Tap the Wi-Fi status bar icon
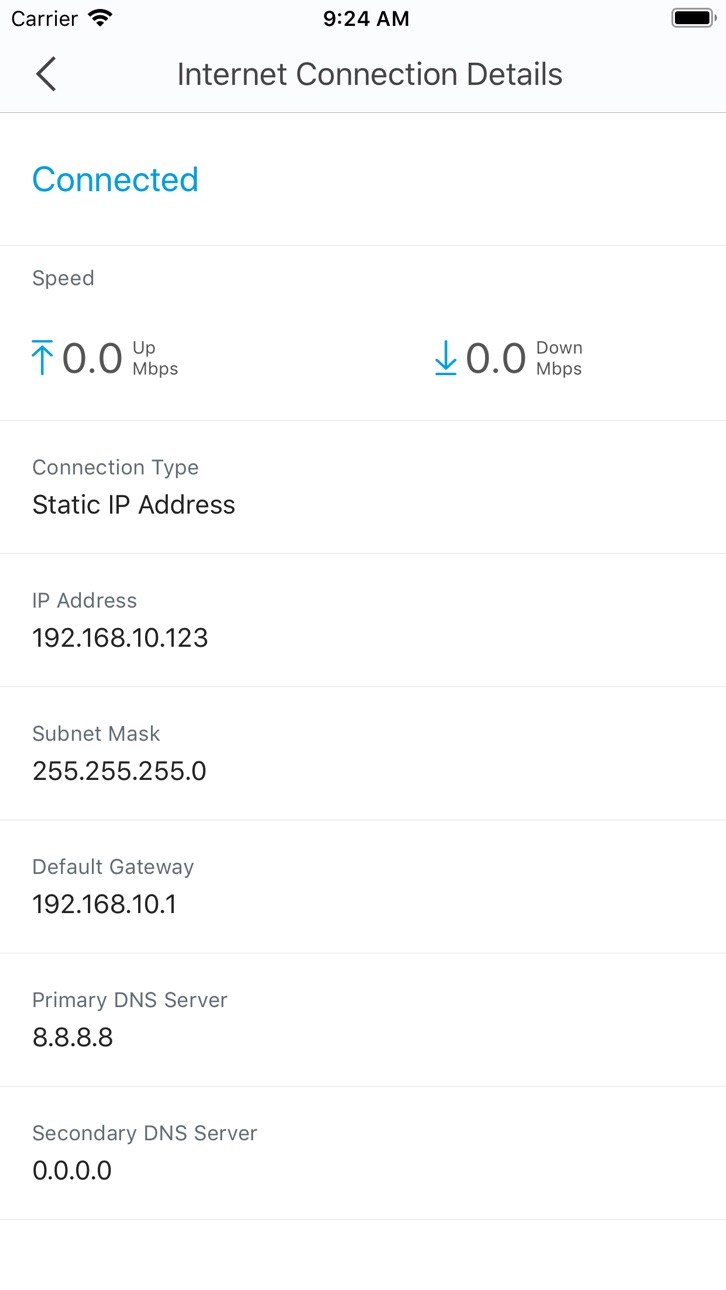 (x=100, y=18)
